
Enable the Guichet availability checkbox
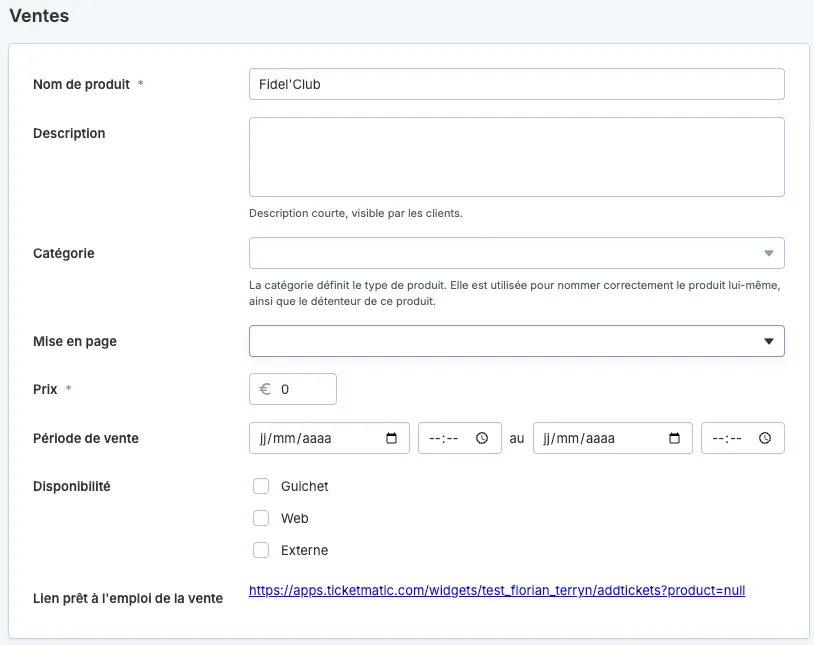(261, 486)
